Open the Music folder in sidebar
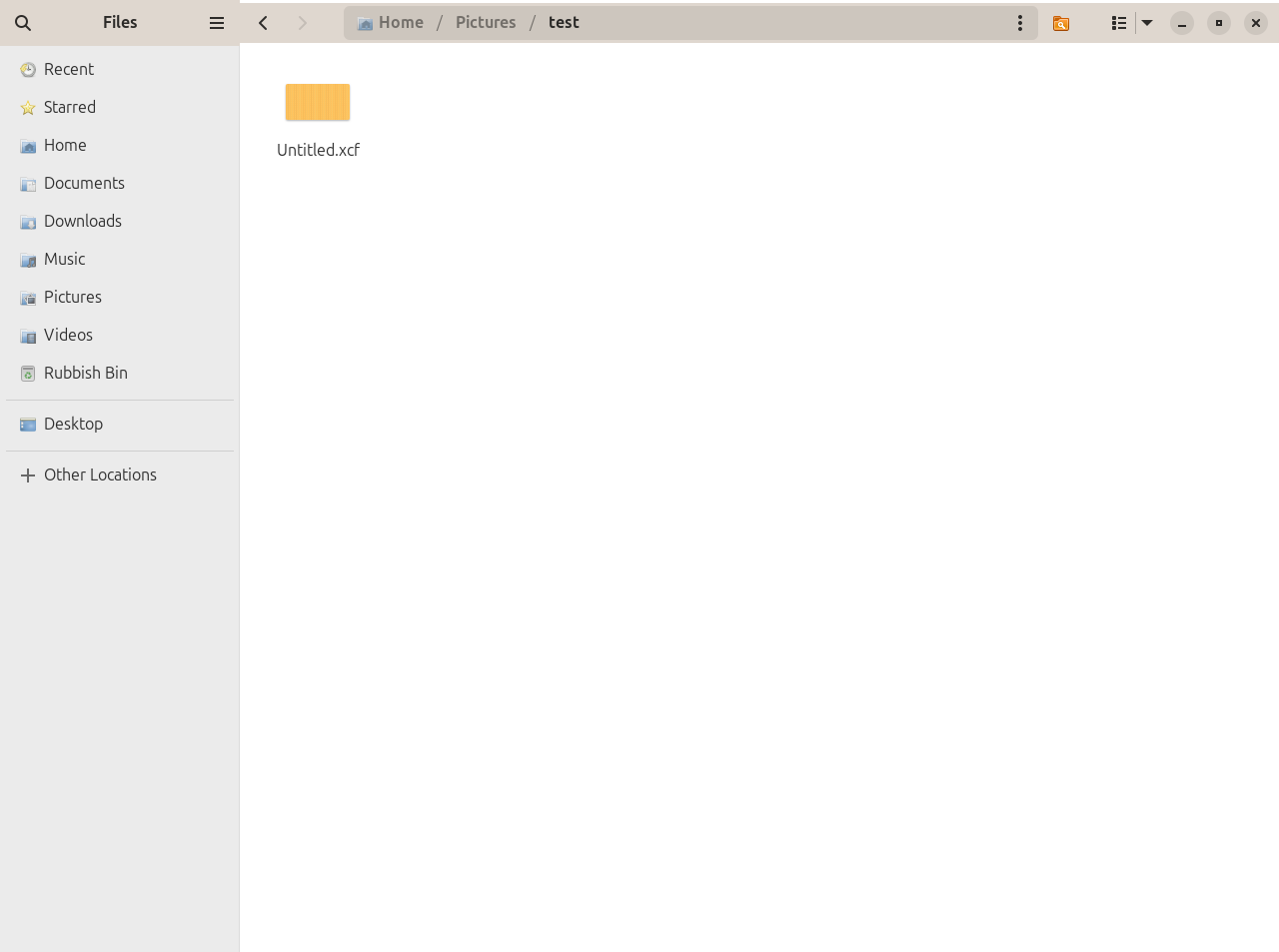 coord(64,259)
